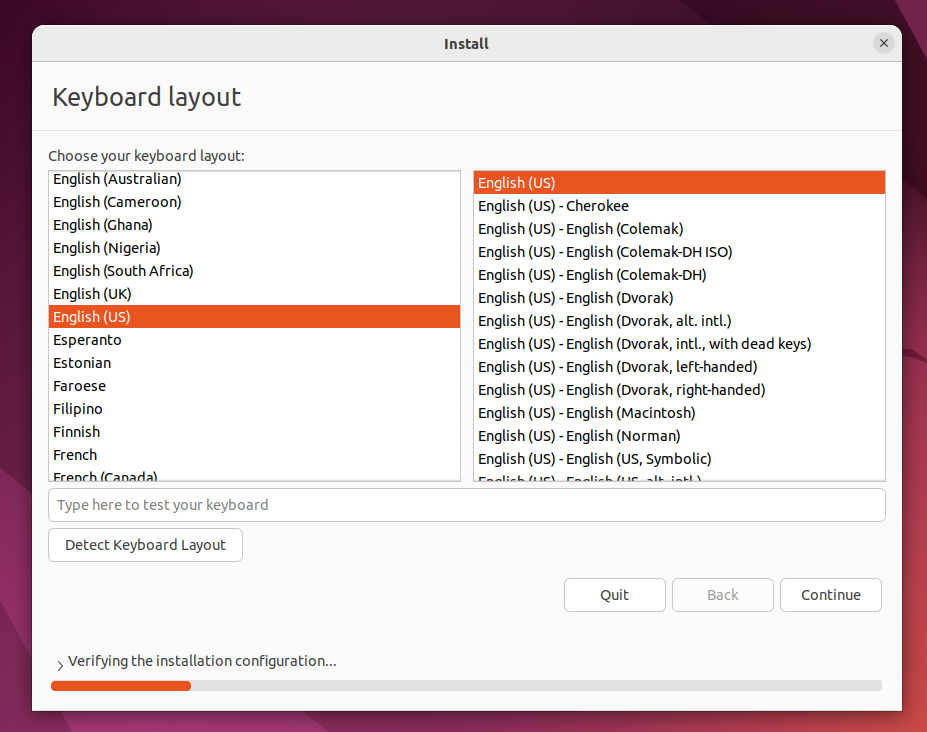Viewport: 927px width, 732px height.
Task: Choose English (Dvorak) variant
Action: [679, 298]
